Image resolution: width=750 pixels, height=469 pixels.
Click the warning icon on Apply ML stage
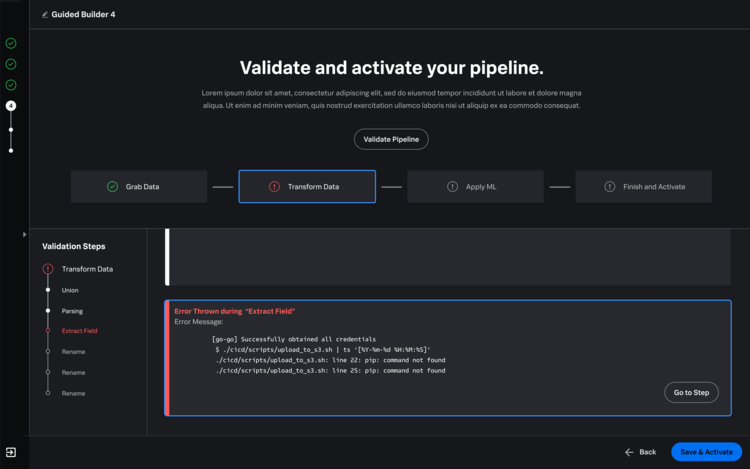pyautogui.click(x=452, y=186)
